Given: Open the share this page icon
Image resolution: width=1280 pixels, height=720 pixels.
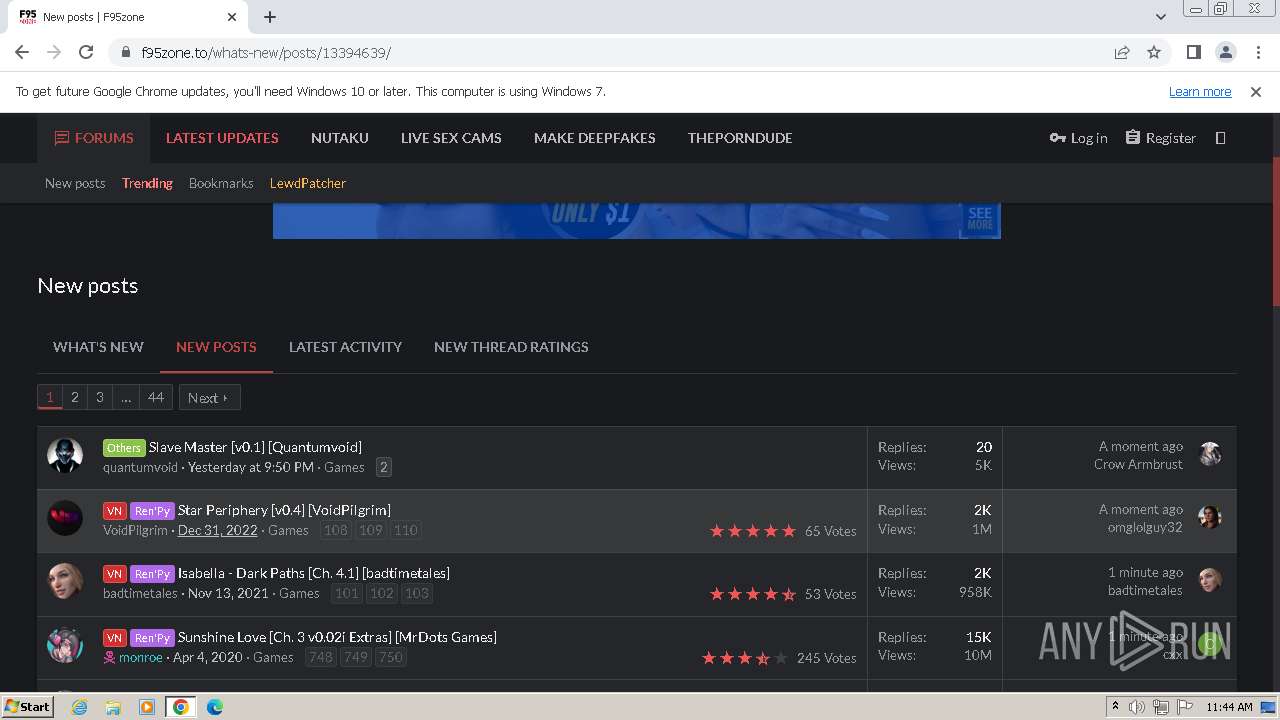Looking at the screenshot, I should (1122, 52).
